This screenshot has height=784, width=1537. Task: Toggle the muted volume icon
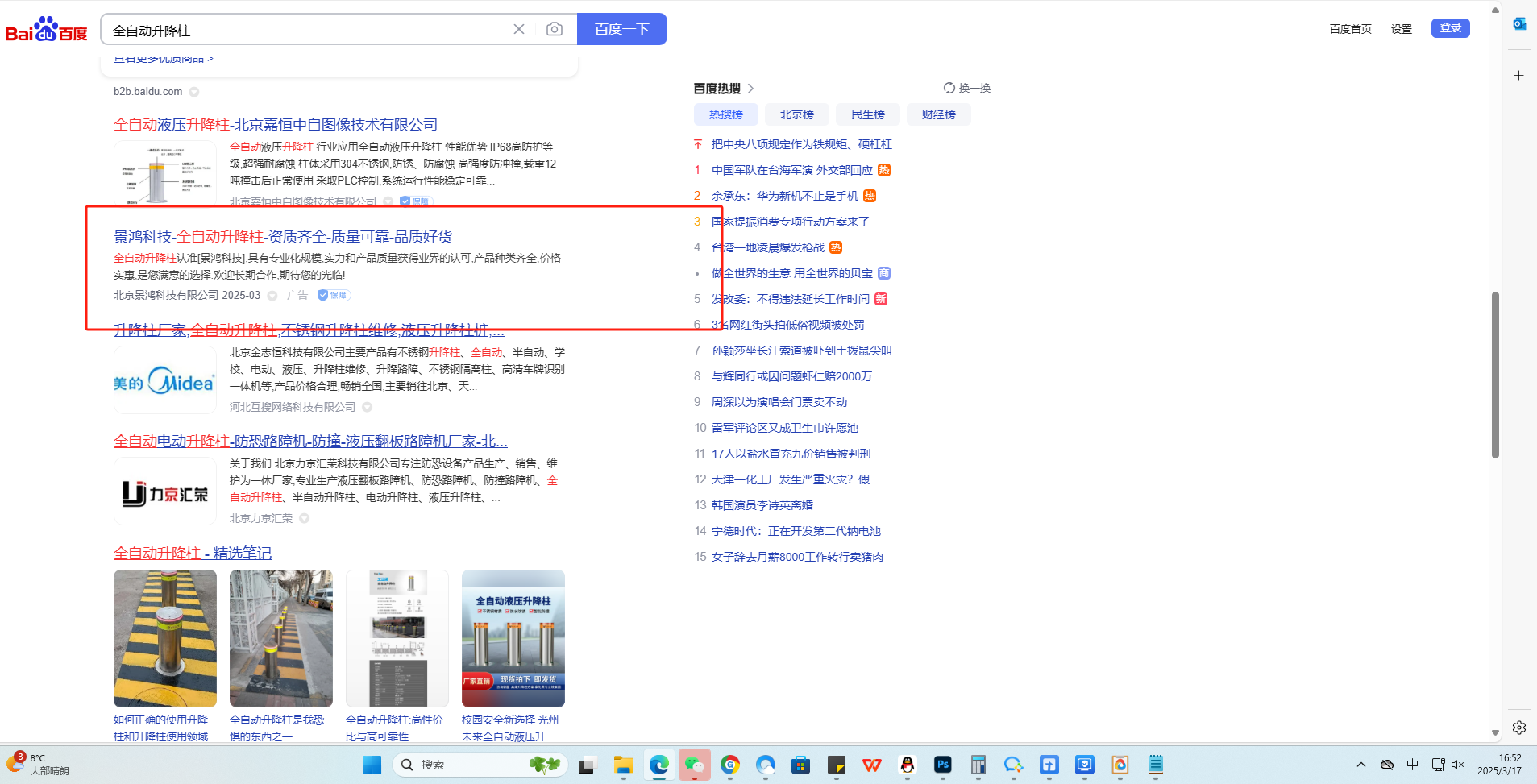(x=1457, y=765)
